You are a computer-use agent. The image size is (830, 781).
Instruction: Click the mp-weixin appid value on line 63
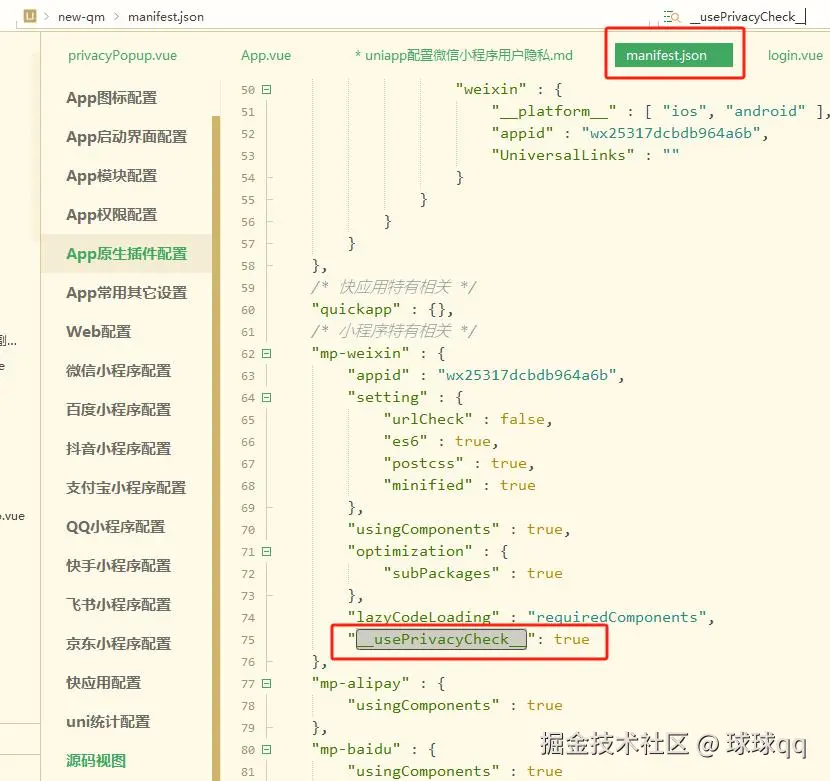pyautogui.click(x=527, y=375)
